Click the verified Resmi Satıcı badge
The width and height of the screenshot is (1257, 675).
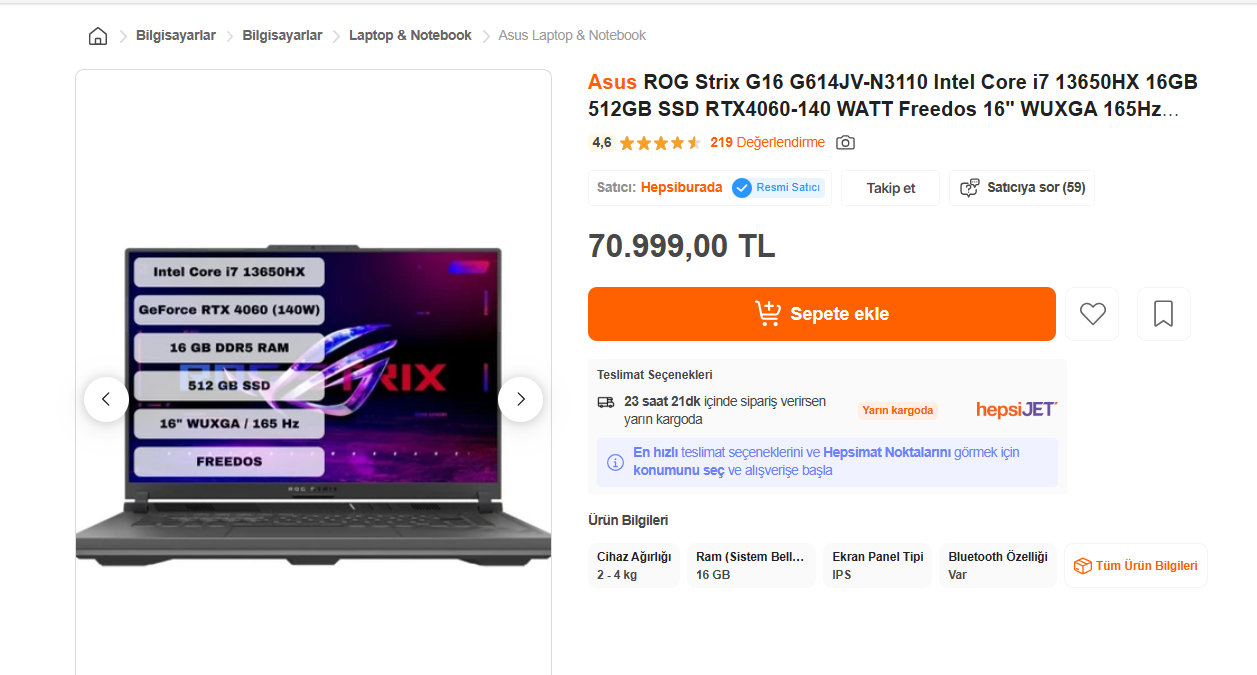pos(777,188)
